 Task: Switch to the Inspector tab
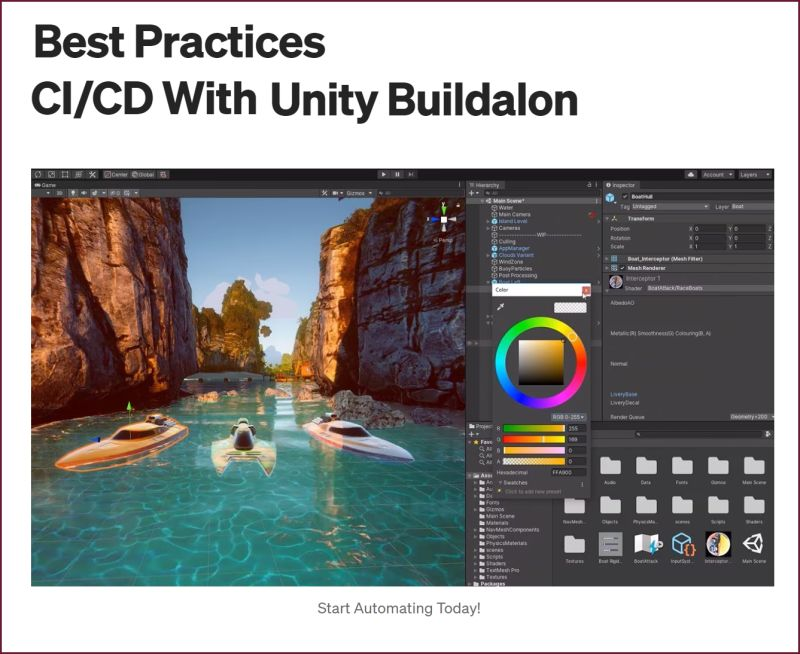620,185
